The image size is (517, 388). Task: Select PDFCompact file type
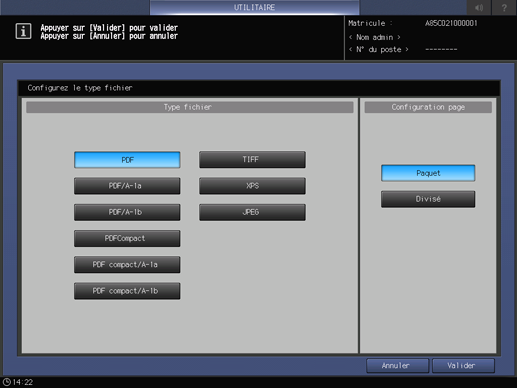127,238
